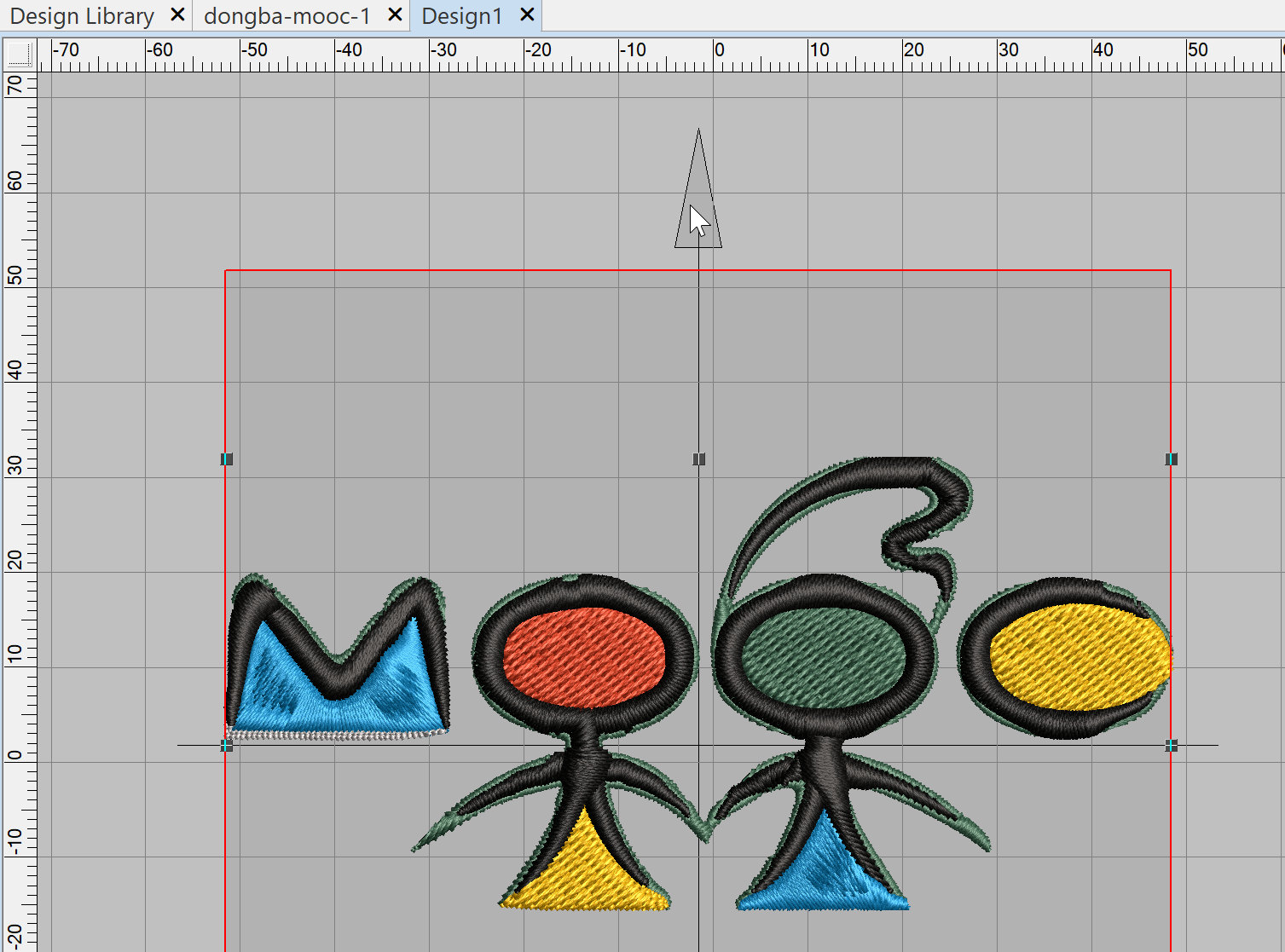Close the Design1 tab
The height and width of the screenshot is (952, 1285).
pyautogui.click(x=527, y=14)
